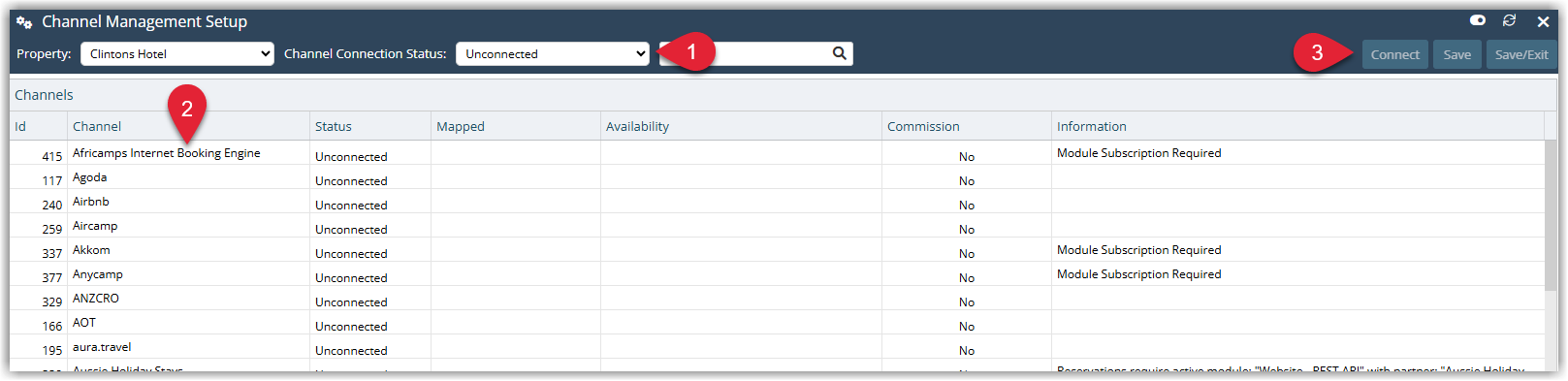Click the Mapped column header

click(516, 126)
